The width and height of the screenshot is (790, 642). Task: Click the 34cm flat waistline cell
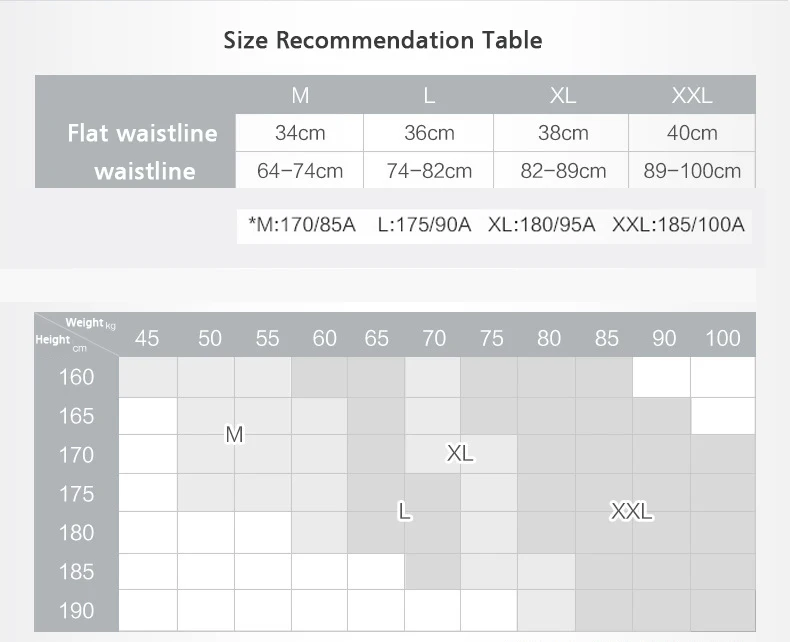pos(300,133)
